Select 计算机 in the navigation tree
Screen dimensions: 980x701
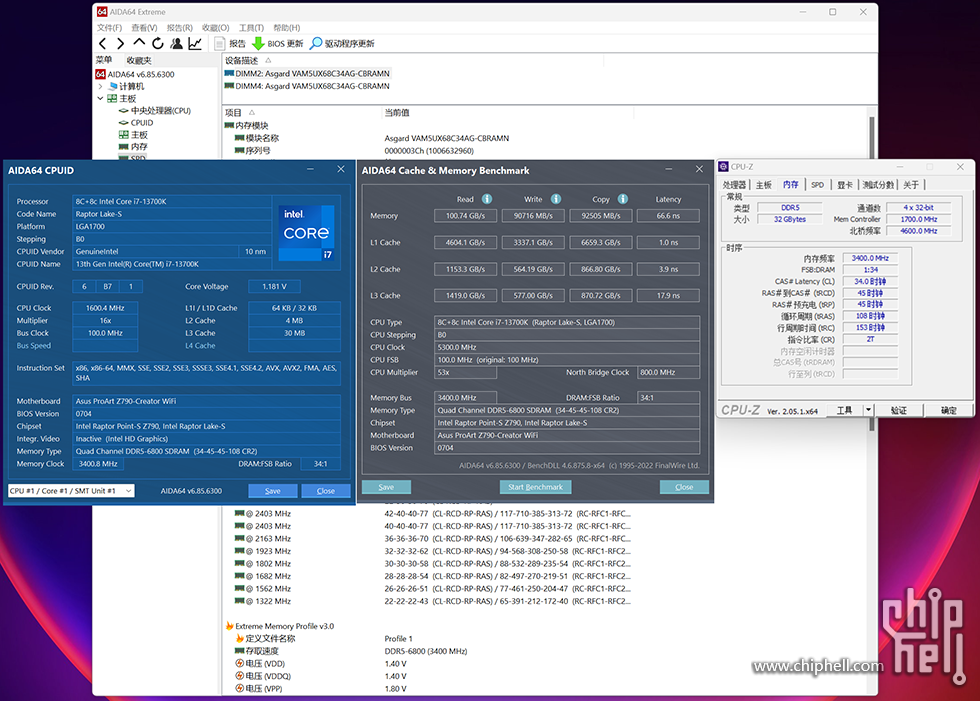126,86
